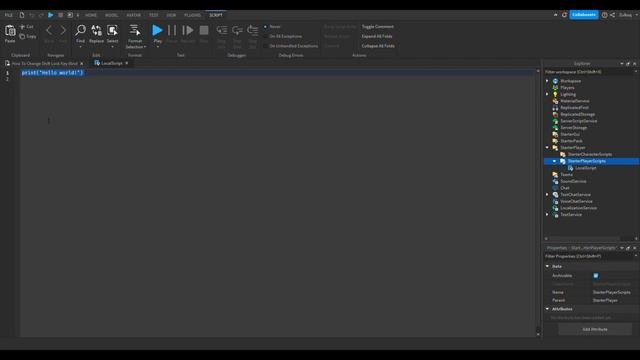Viewport: 640px width, 360px height.
Task: Collapse the Attributes section in Properties
Action: [547, 309]
